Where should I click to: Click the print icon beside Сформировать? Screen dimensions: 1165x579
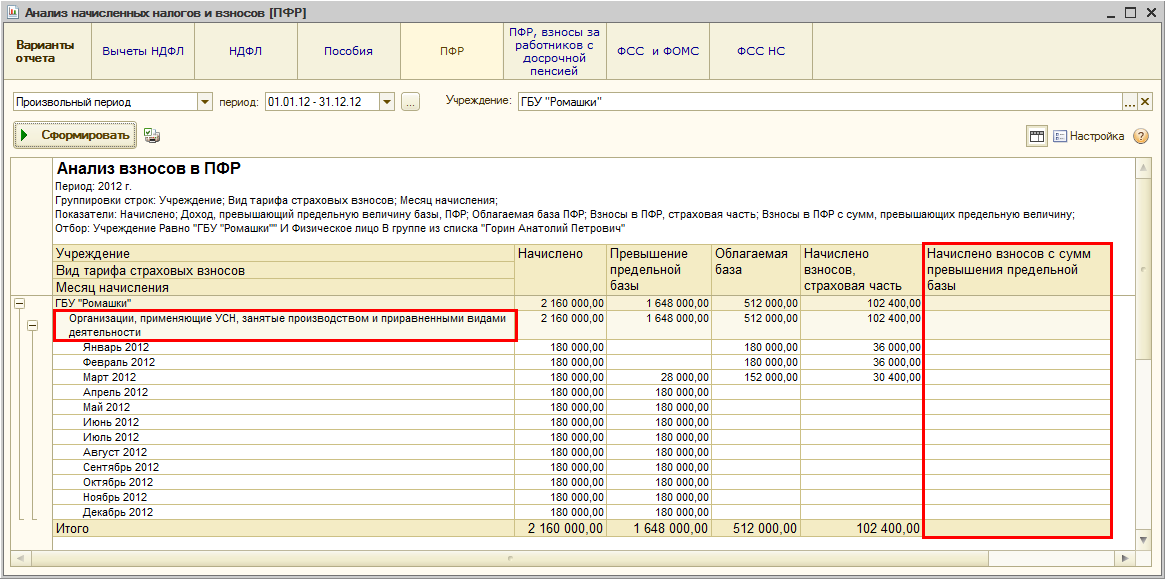click(152, 135)
